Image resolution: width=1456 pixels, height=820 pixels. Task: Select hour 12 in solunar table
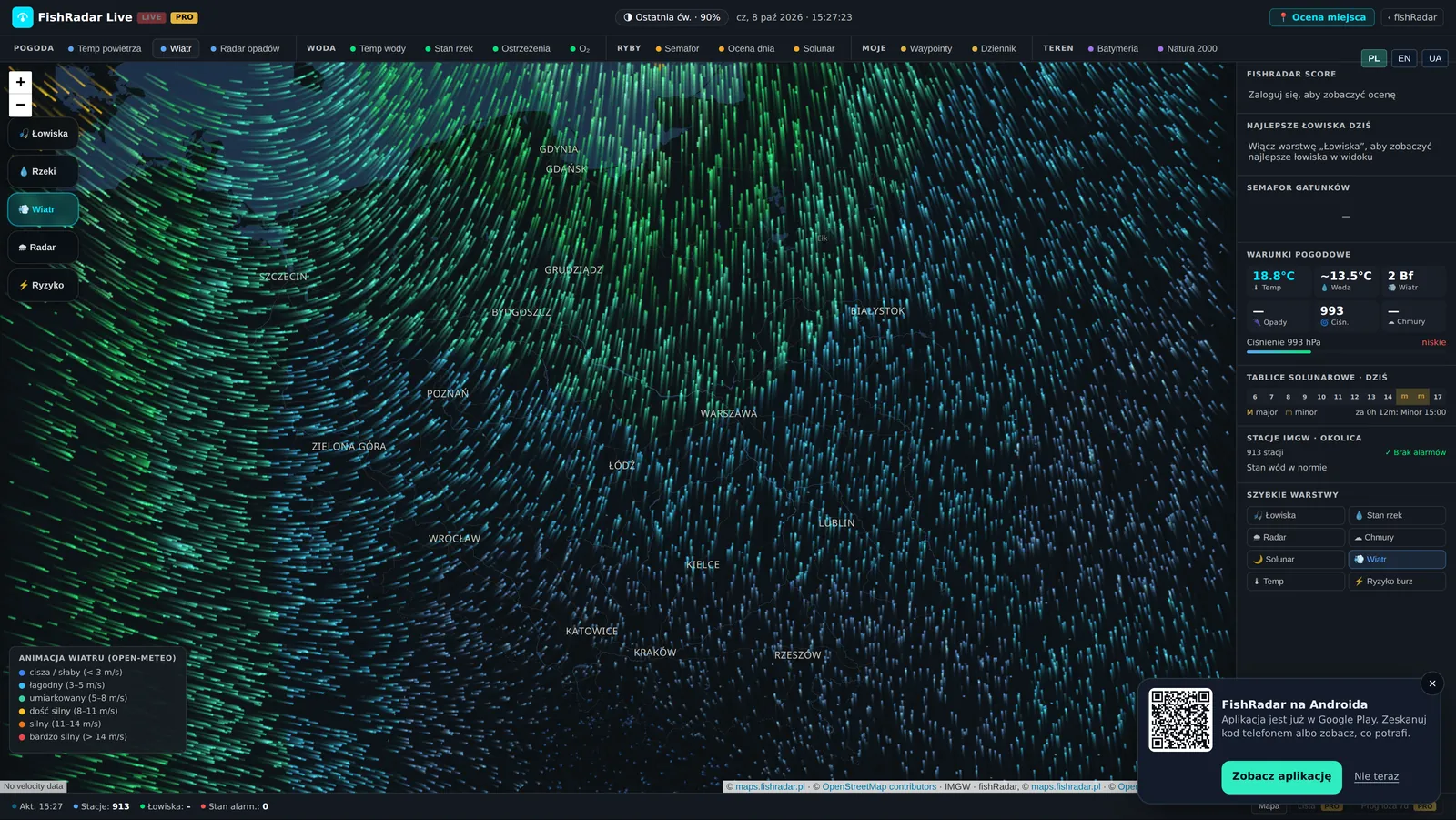[x=1354, y=397]
